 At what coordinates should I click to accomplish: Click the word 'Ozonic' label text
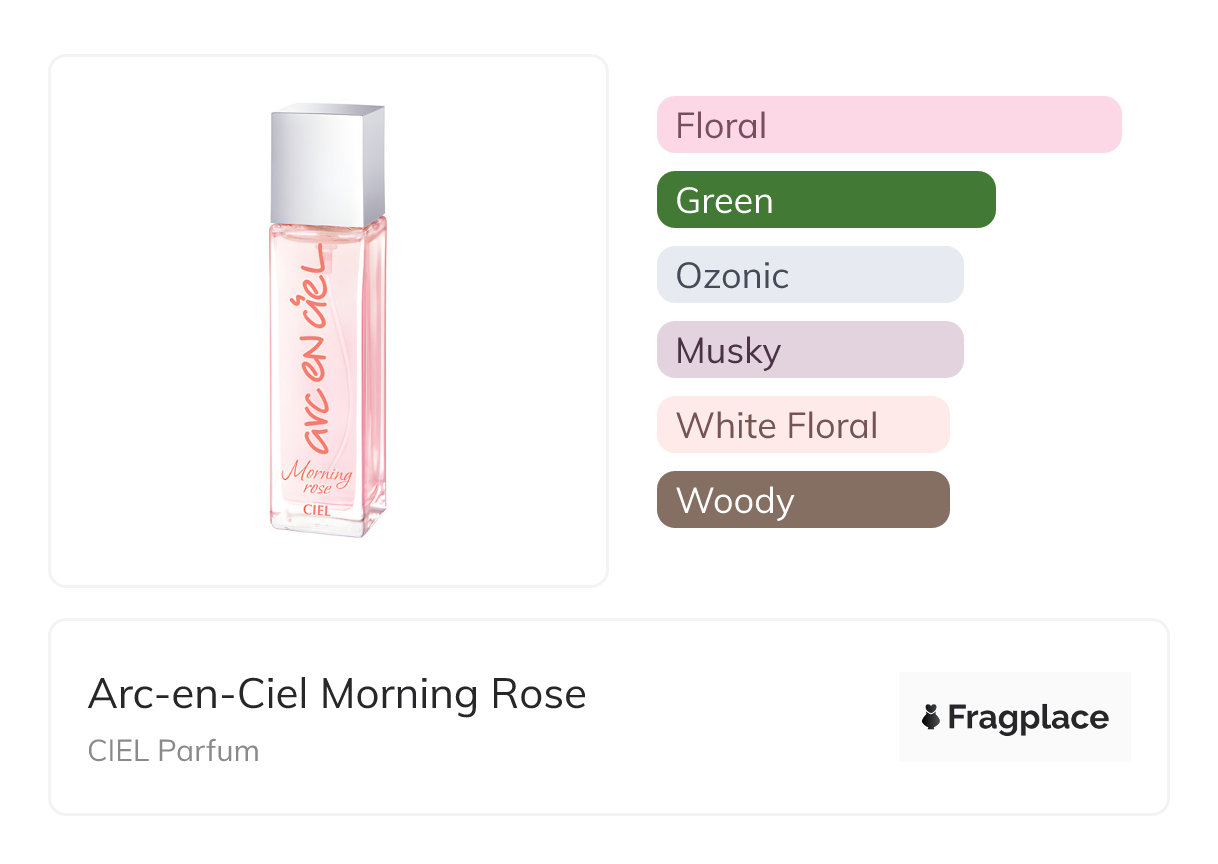coord(732,276)
